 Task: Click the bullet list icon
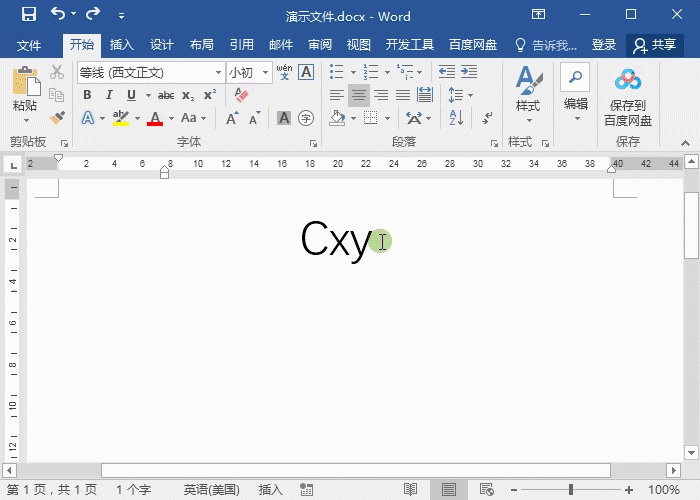[337, 71]
